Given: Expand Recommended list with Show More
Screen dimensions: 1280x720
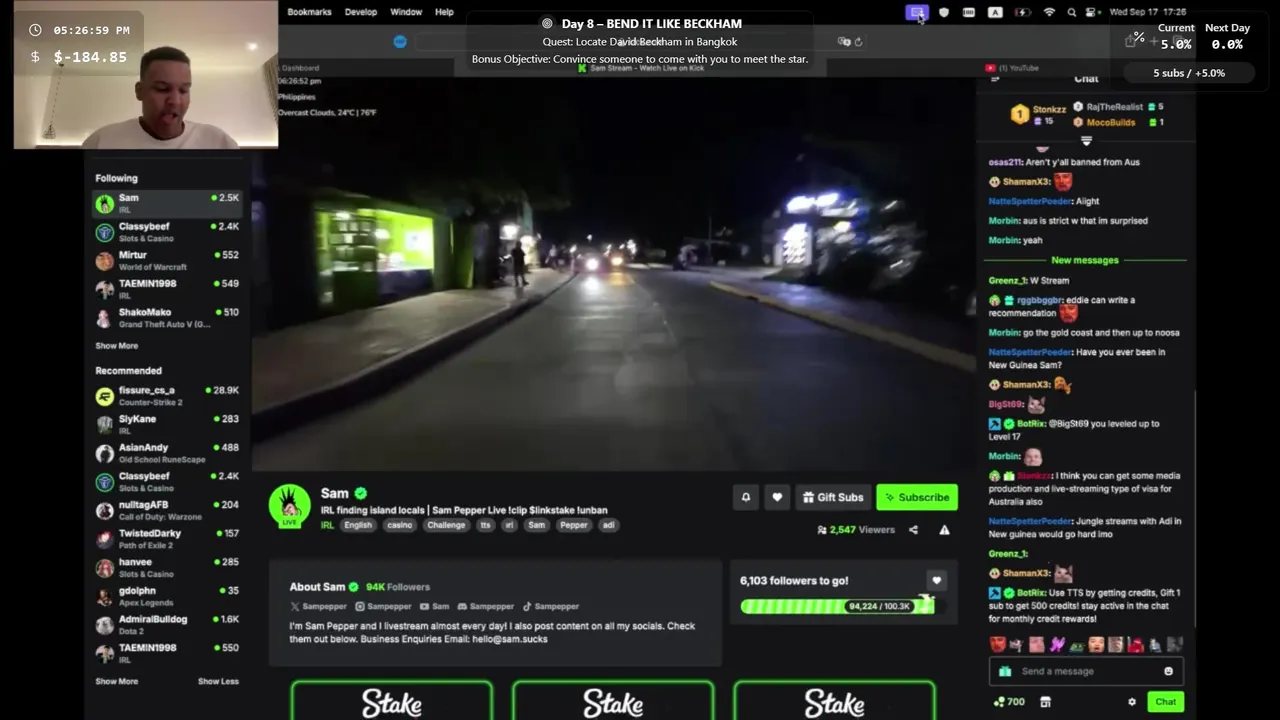Looking at the screenshot, I should 116,681.
